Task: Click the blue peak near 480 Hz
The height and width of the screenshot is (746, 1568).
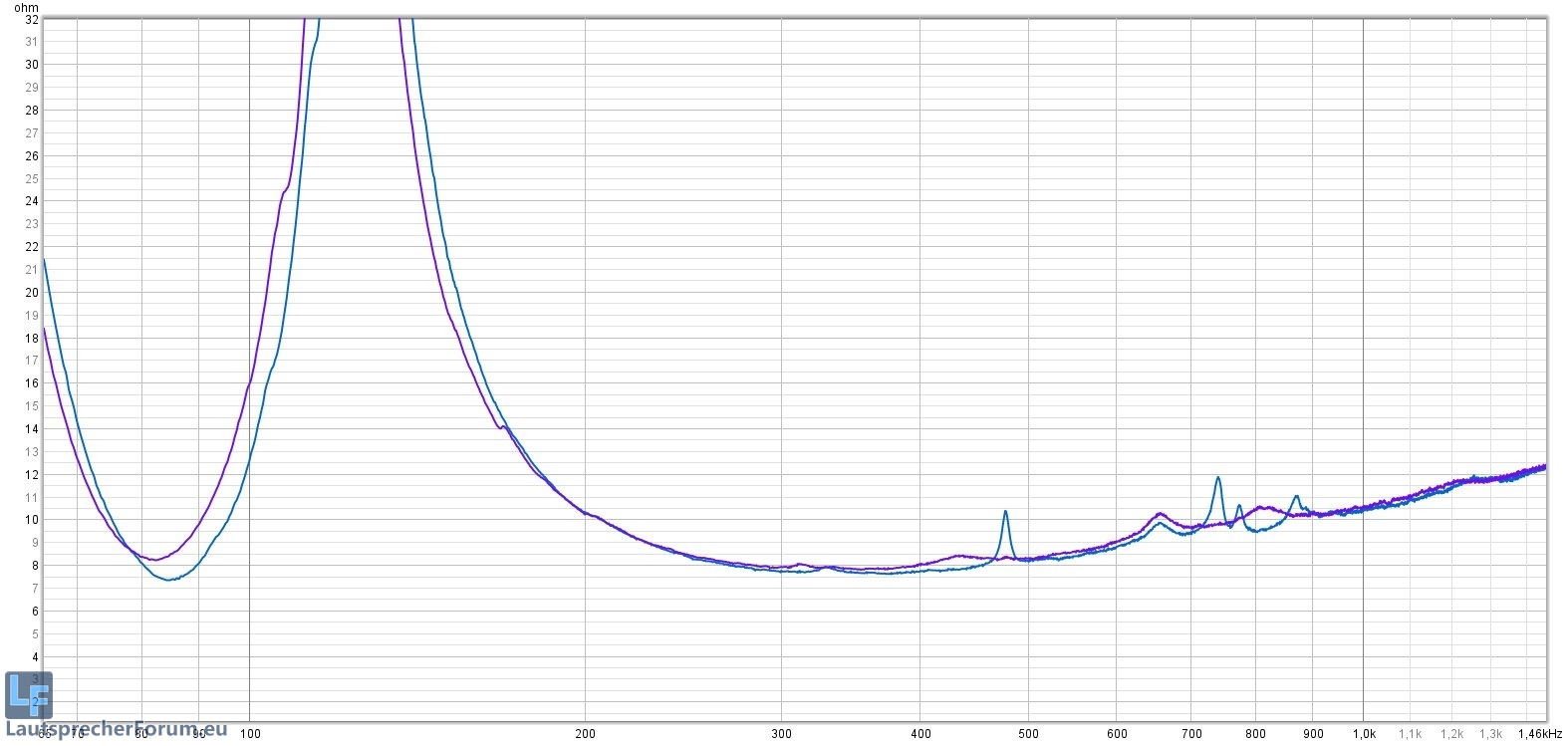Action: (1005, 512)
